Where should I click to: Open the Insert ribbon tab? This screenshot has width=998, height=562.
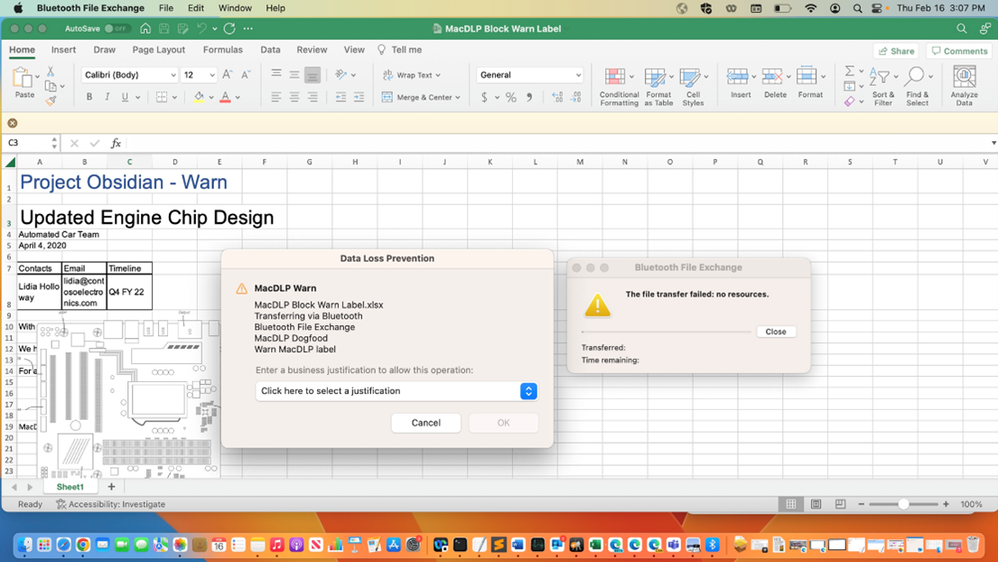coord(64,50)
